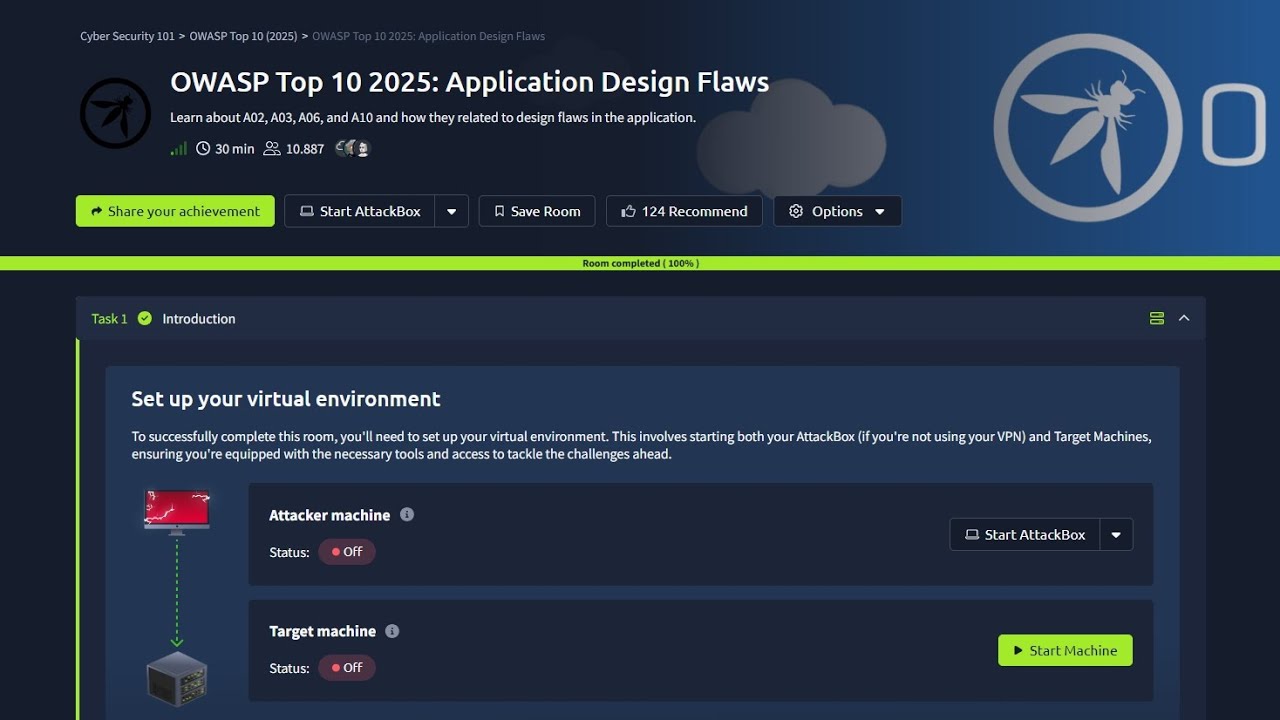Click the '30 min' duration text

click(235, 149)
